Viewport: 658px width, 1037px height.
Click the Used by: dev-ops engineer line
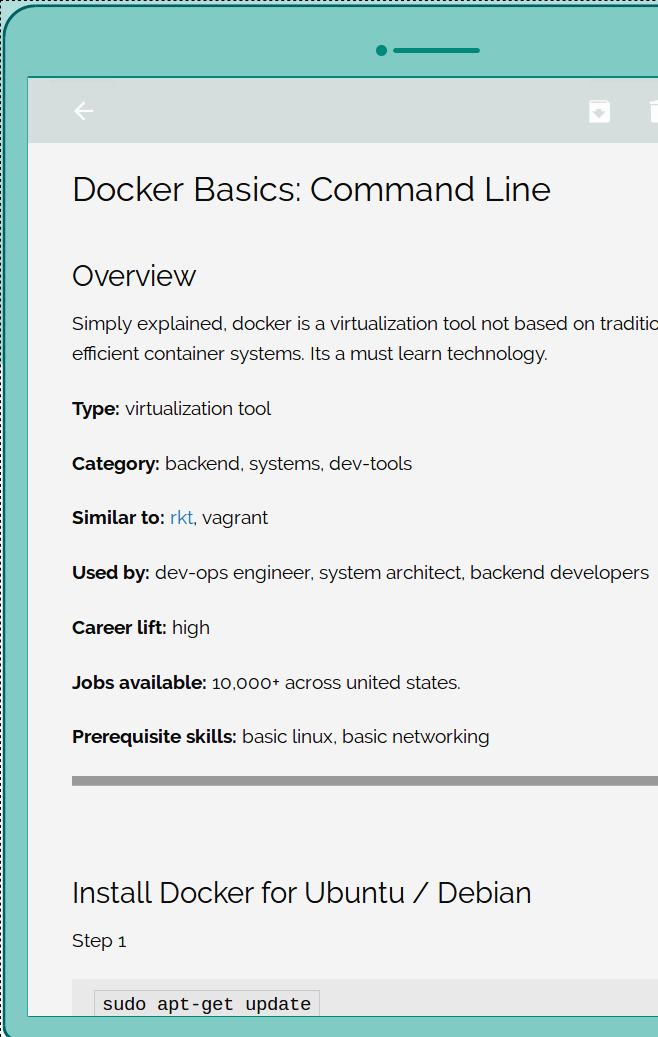point(360,573)
